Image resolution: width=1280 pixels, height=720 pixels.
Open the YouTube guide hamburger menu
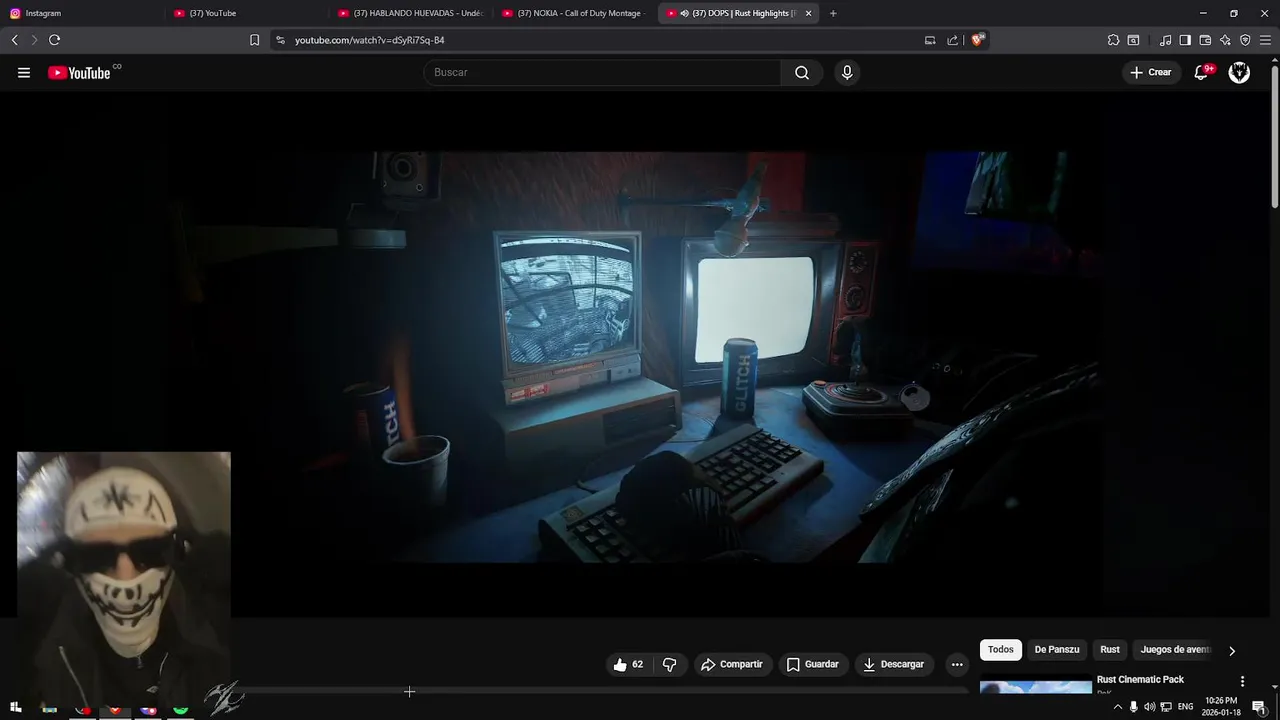point(24,72)
